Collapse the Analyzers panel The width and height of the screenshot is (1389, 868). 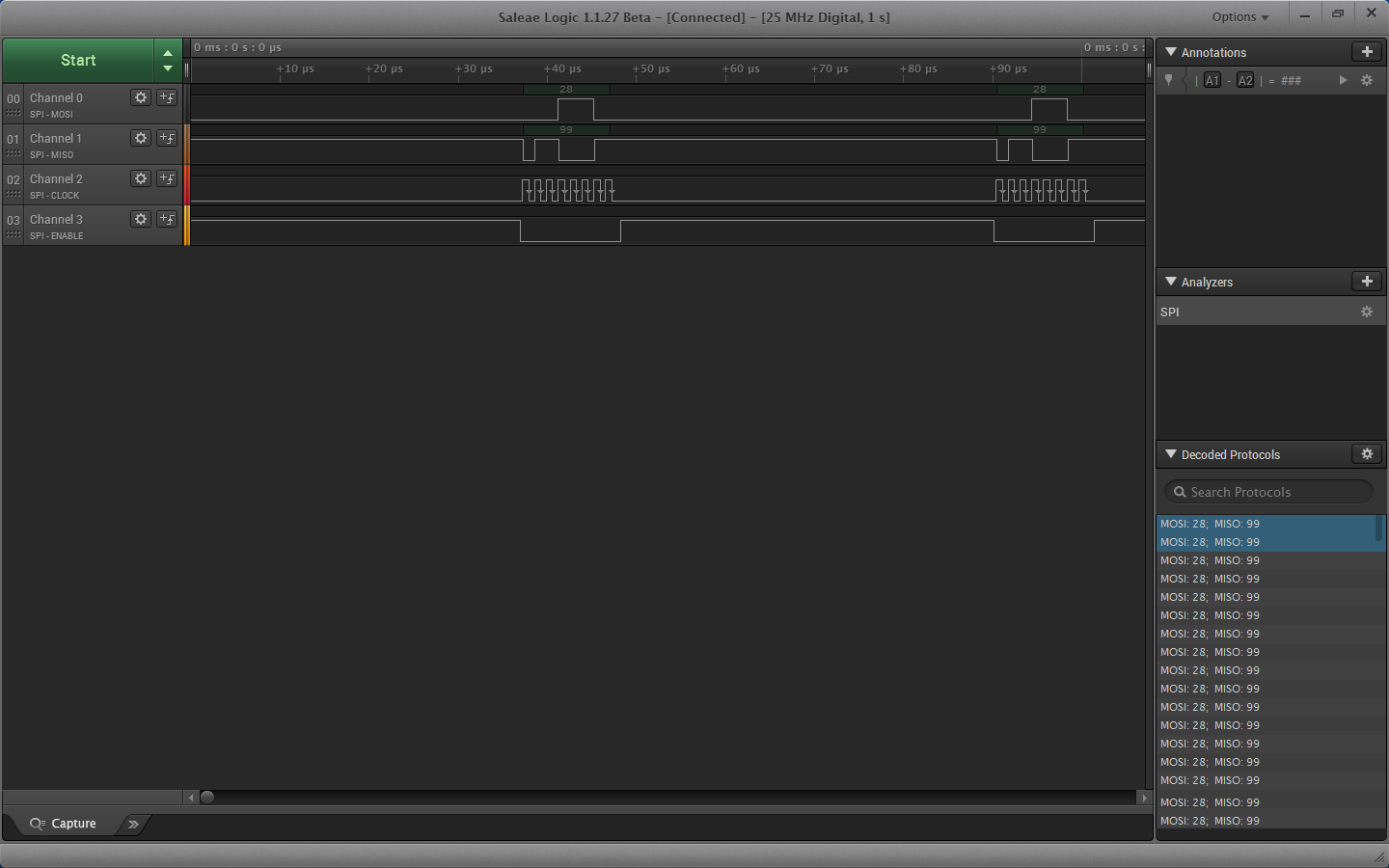point(1171,282)
